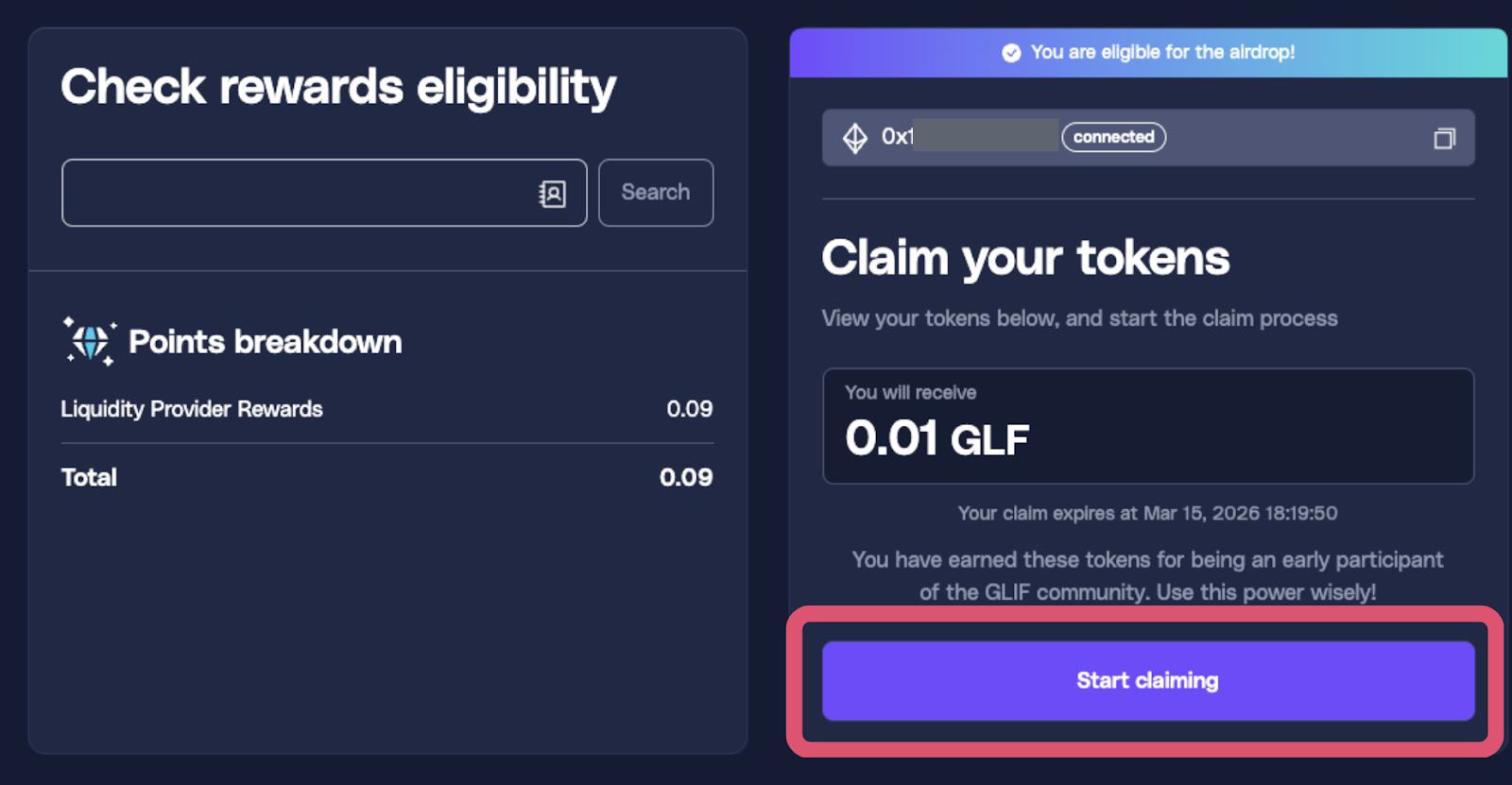Screen dimensions: 1512x785
Task: Click the airdrop eligibility banner
Action: [x=1147, y=53]
